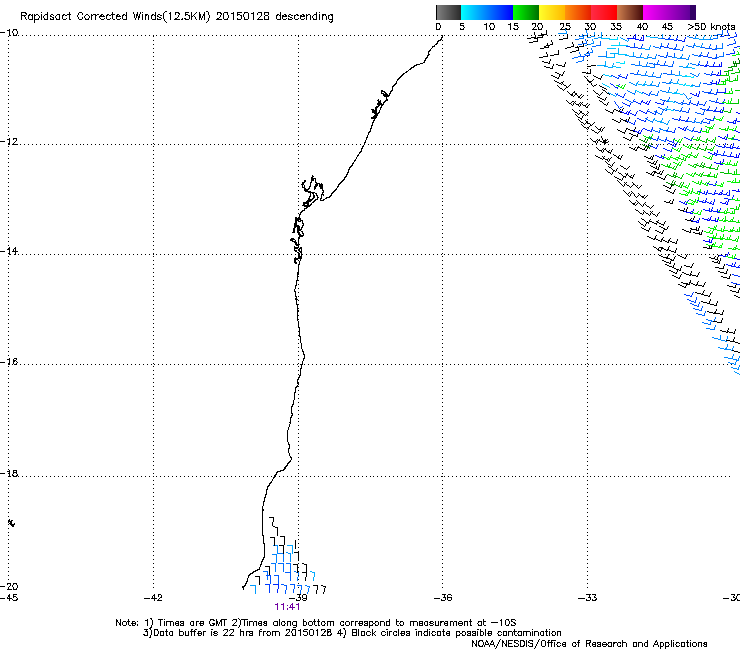This screenshot has height=650, width=740.
Task: Click the magenta 40-45 knots color segment
Action: tap(656, 12)
